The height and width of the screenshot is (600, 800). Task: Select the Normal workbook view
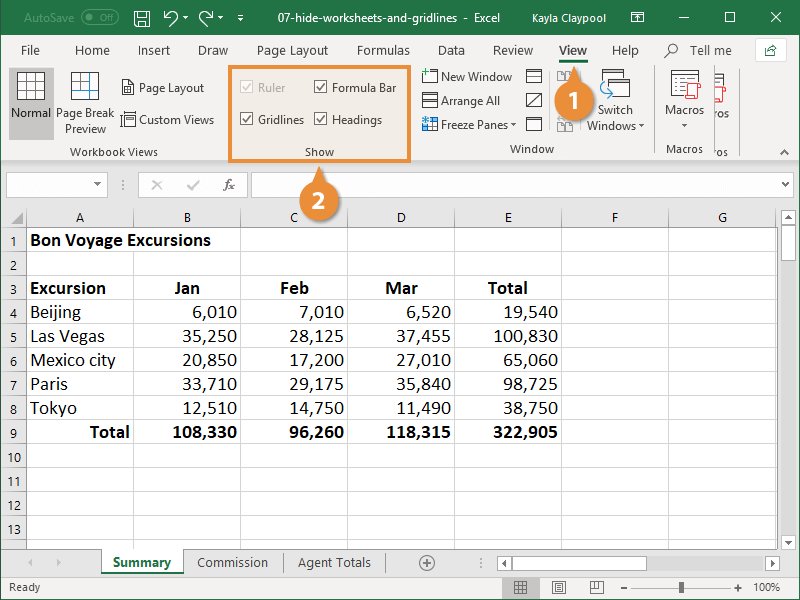(31, 104)
